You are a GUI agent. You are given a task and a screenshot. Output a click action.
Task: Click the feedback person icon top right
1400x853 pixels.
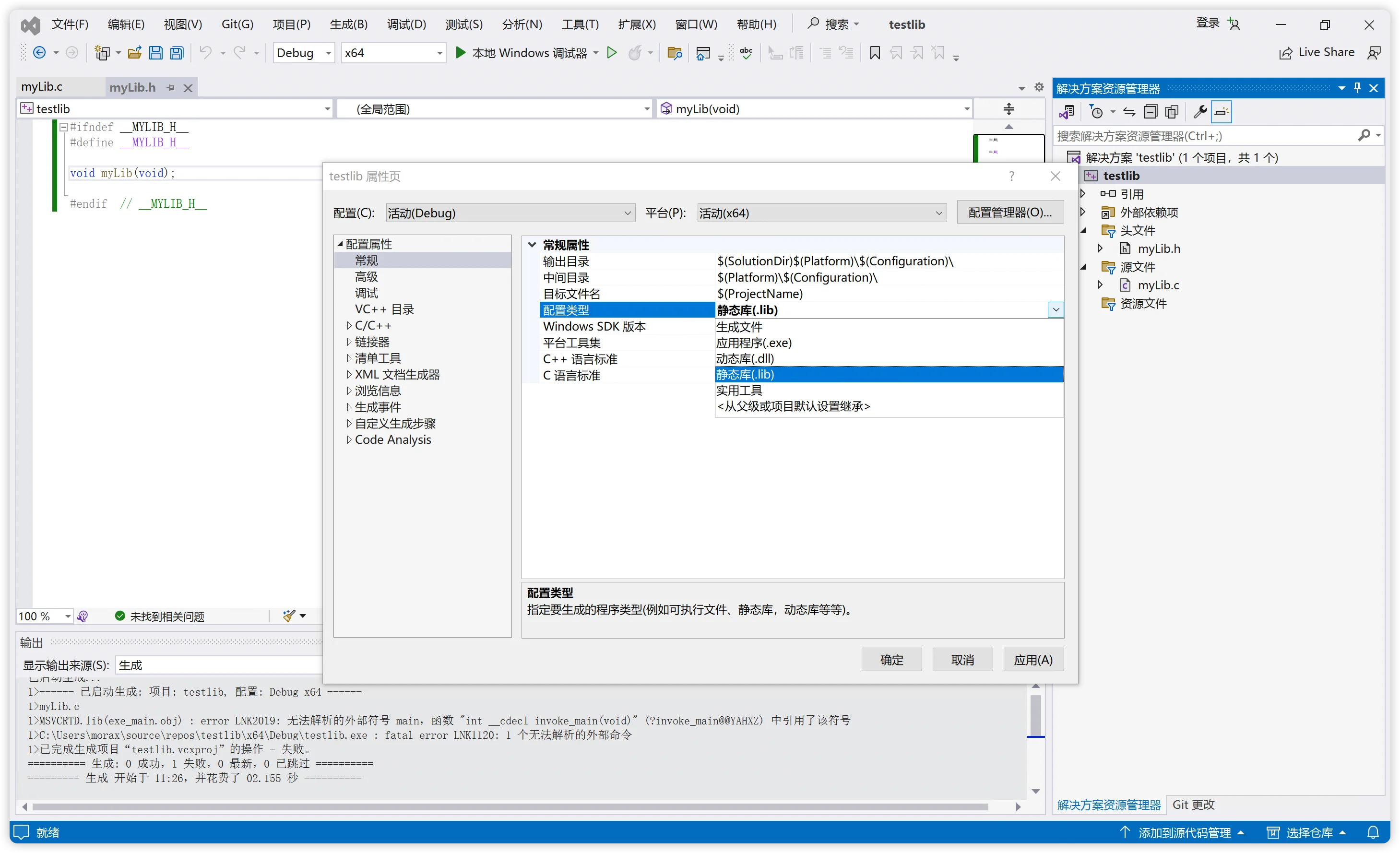(1373, 53)
